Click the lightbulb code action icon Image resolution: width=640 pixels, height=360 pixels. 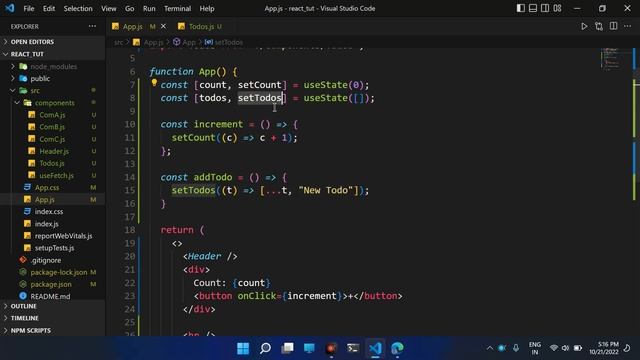[x=154, y=83]
